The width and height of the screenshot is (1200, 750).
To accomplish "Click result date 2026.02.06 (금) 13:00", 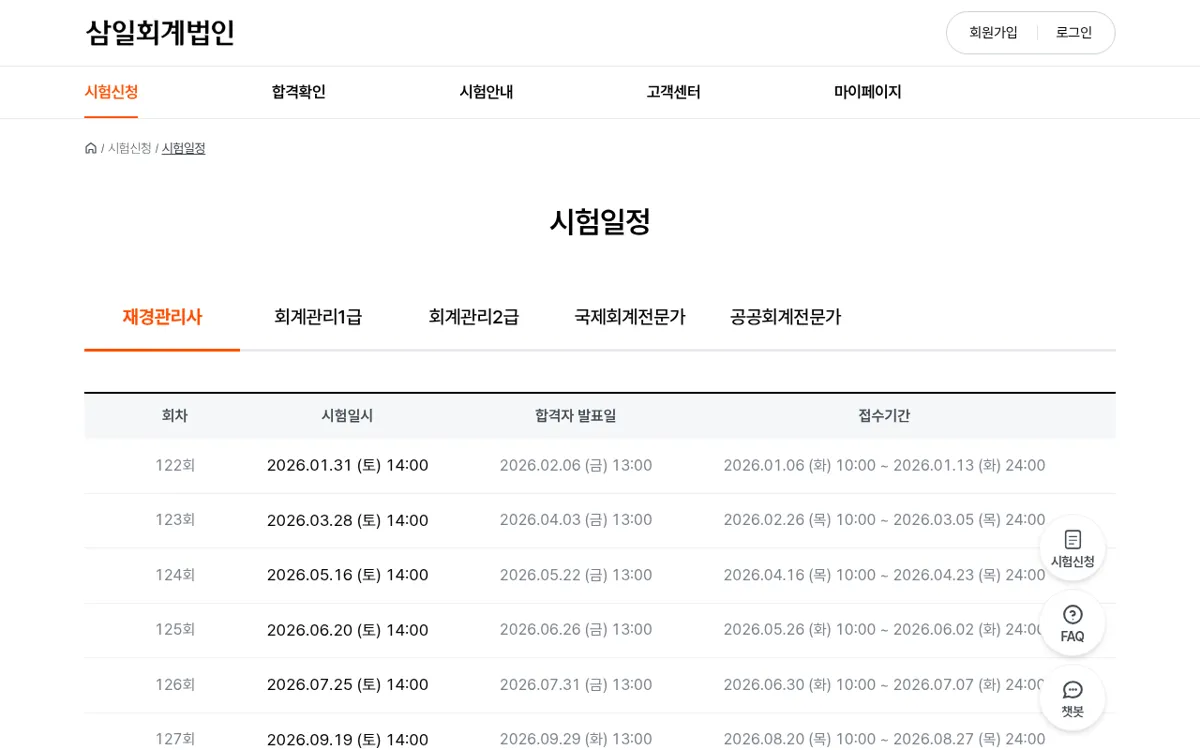I will click(x=576, y=465).
